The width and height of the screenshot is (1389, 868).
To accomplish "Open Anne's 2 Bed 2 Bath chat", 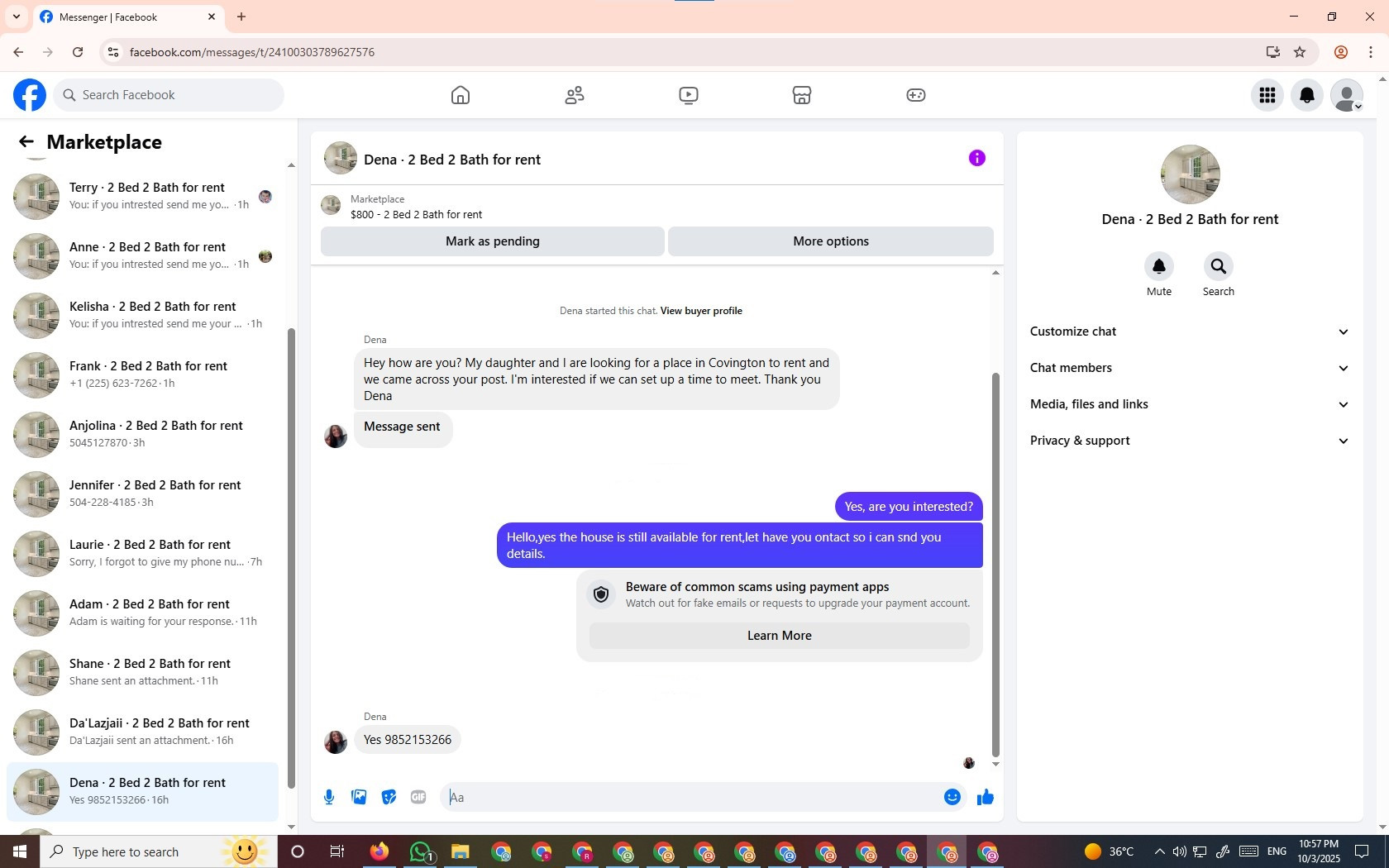I will pyautogui.click(x=142, y=256).
